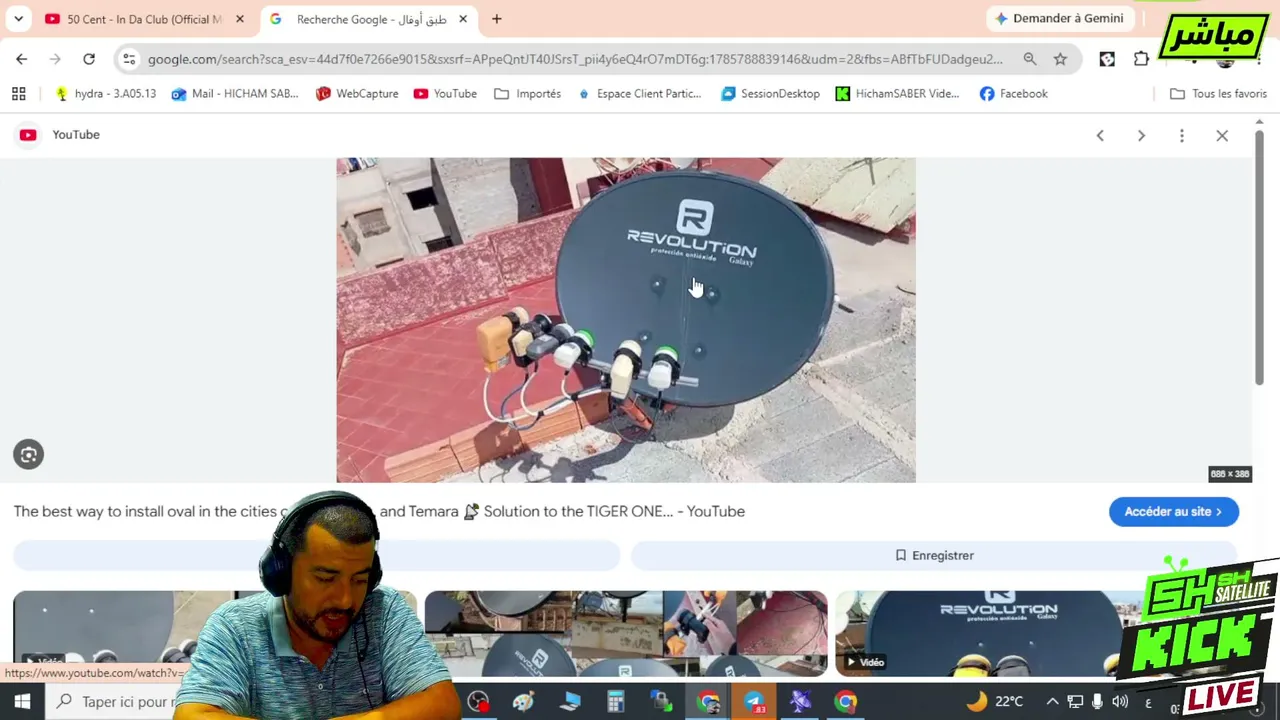Show the previous image result
The width and height of the screenshot is (1280, 720).
[x=1100, y=135]
